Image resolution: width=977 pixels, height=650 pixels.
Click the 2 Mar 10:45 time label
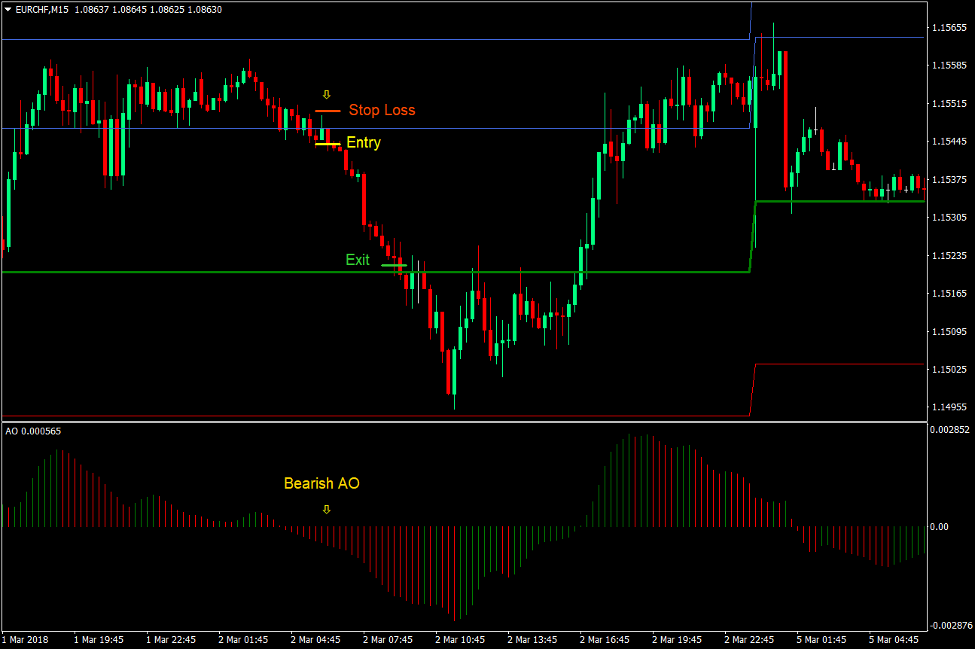(x=460, y=639)
